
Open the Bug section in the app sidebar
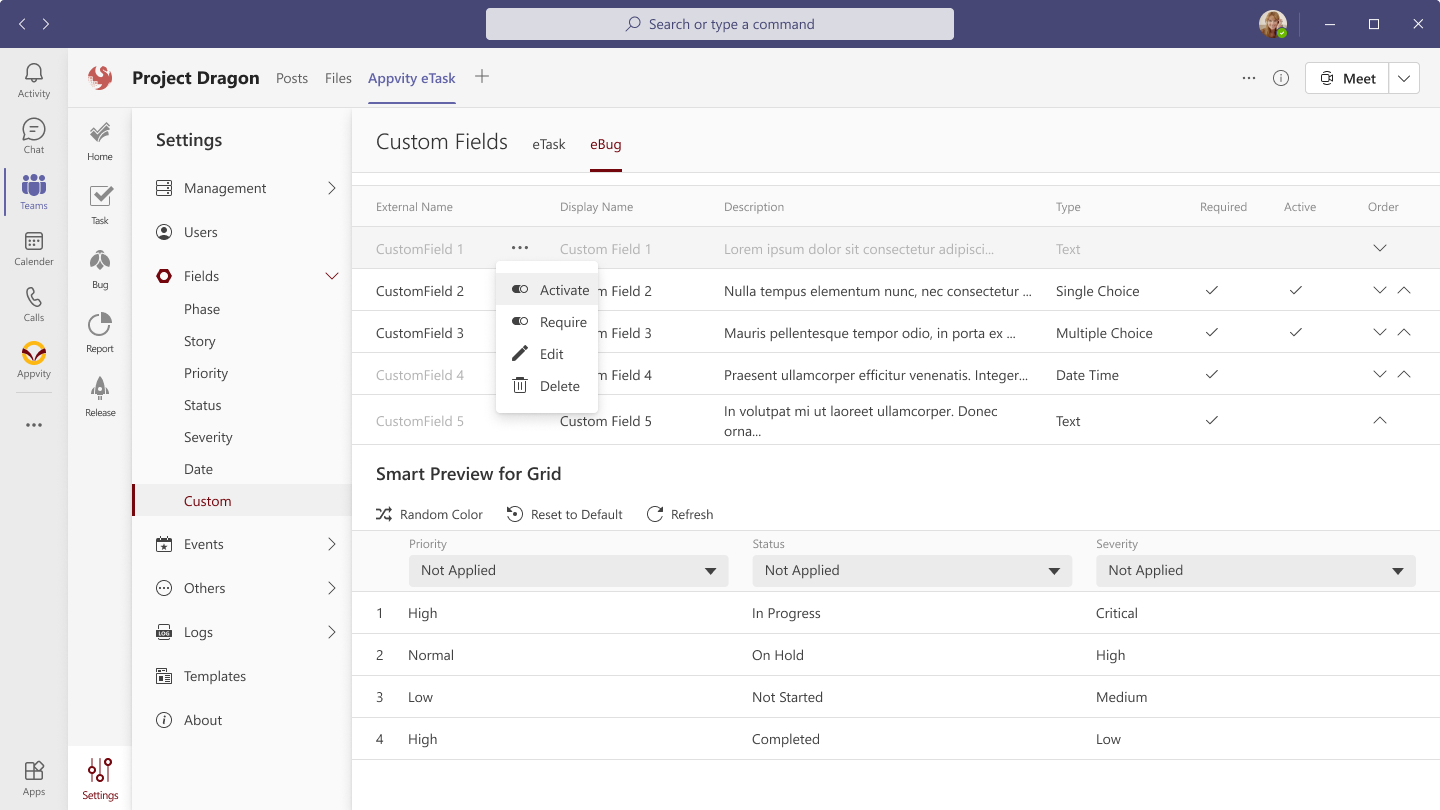[x=99, y=265]
